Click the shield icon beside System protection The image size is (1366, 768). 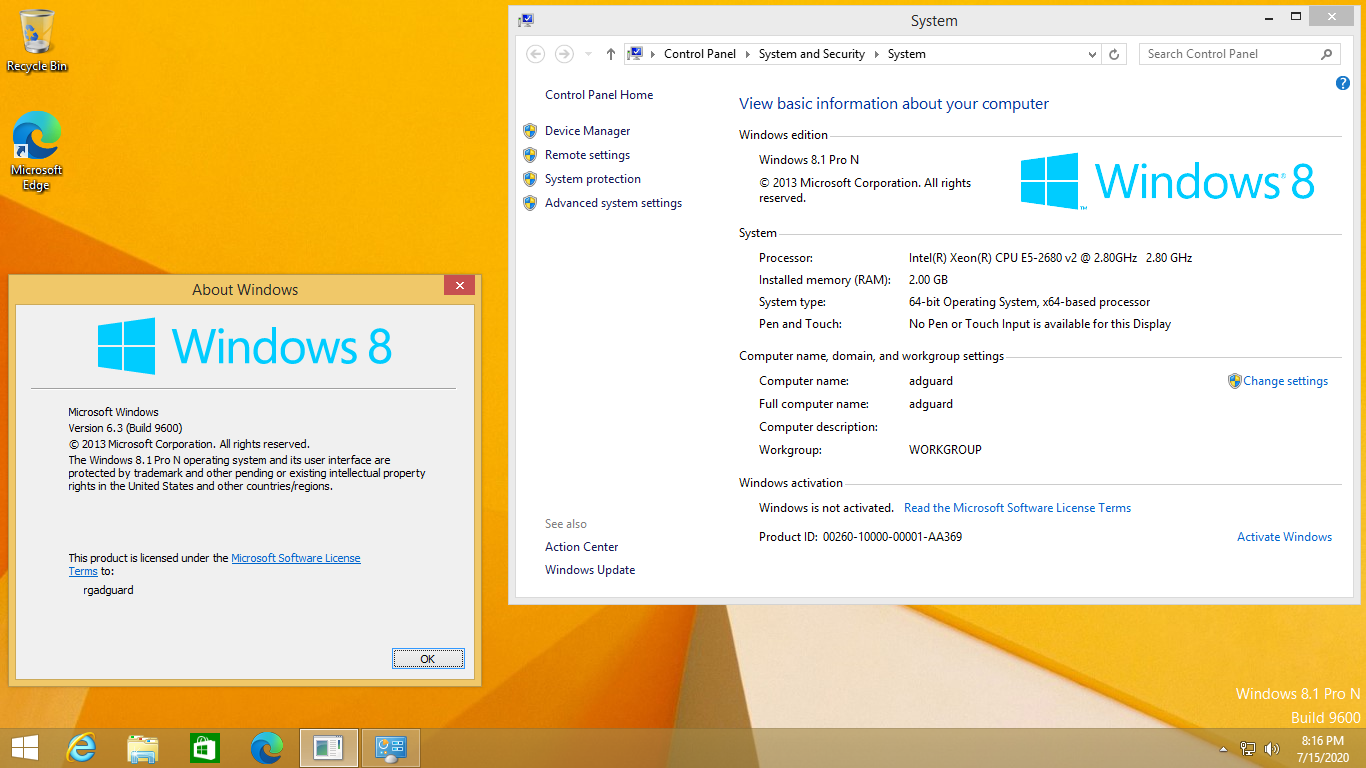[530, 179]
